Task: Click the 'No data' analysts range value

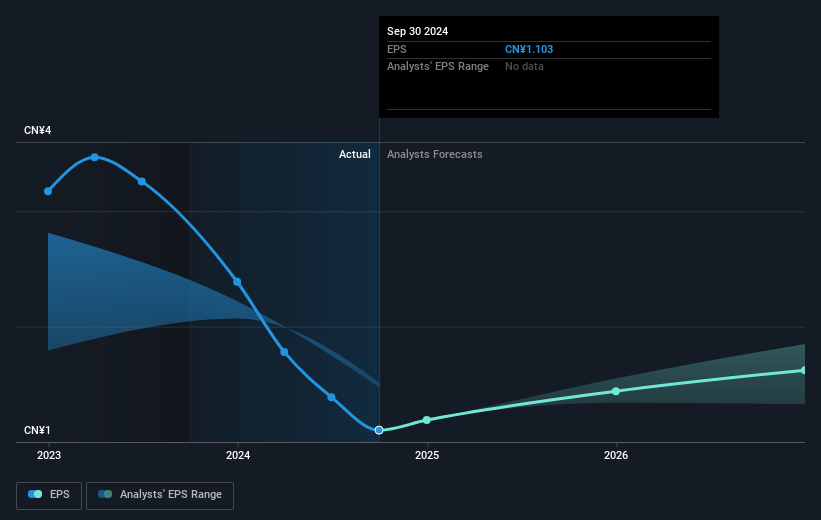Action: [x=524, y=67]
